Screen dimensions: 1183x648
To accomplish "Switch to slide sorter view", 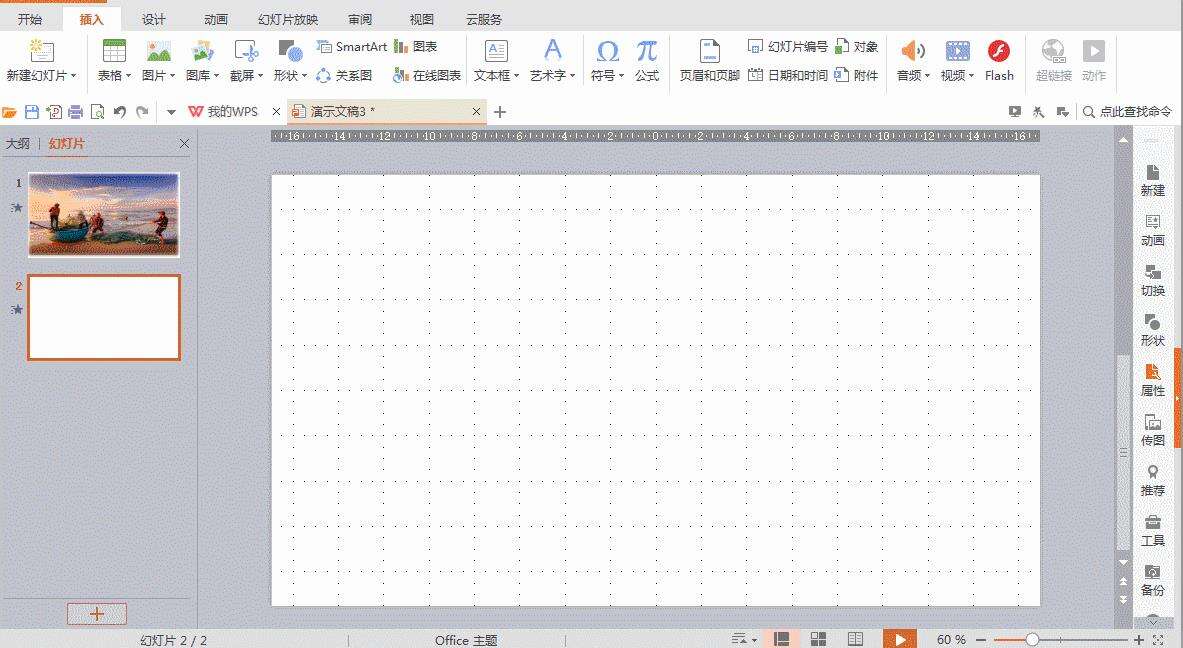I will click(x=818, y=637).
